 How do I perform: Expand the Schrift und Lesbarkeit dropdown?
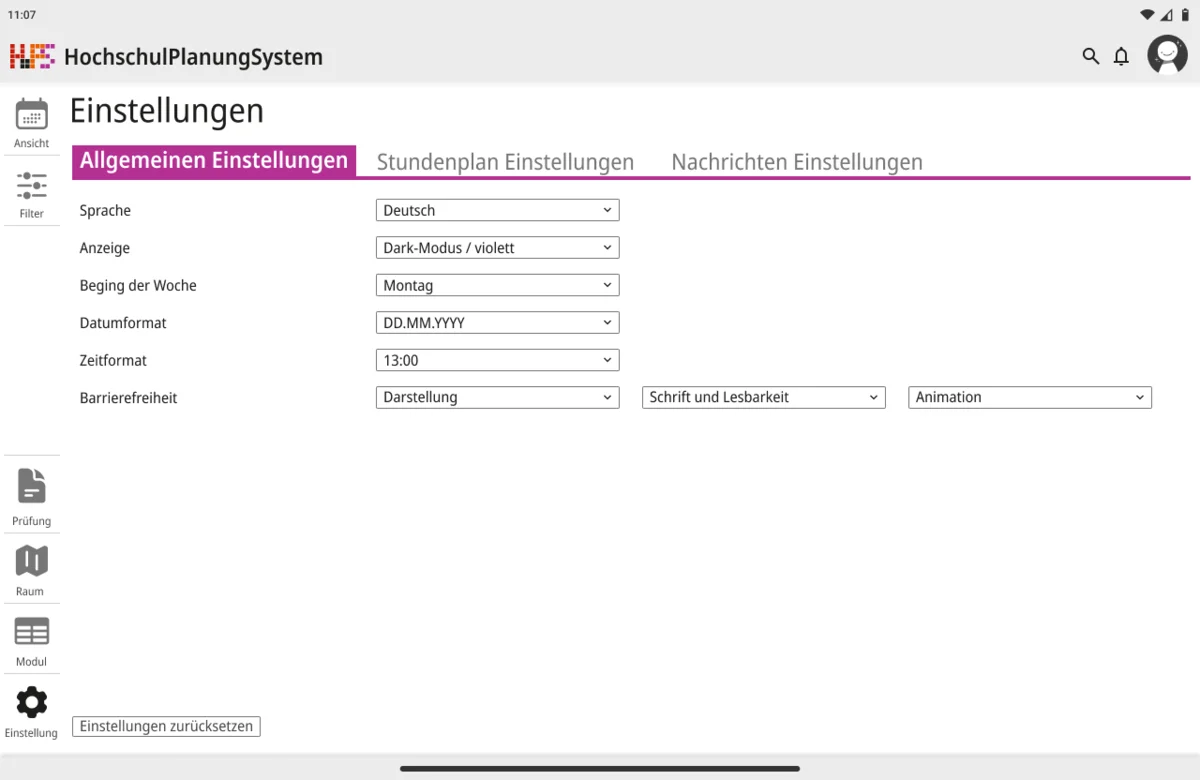(x=763, y=397)
